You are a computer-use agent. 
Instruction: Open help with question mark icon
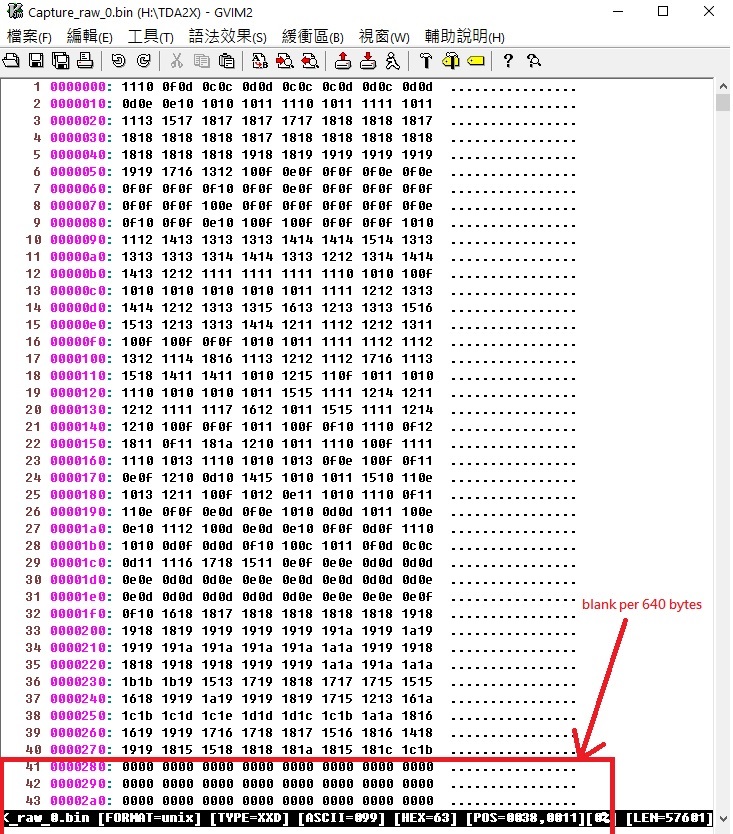[x=508, y=61]
